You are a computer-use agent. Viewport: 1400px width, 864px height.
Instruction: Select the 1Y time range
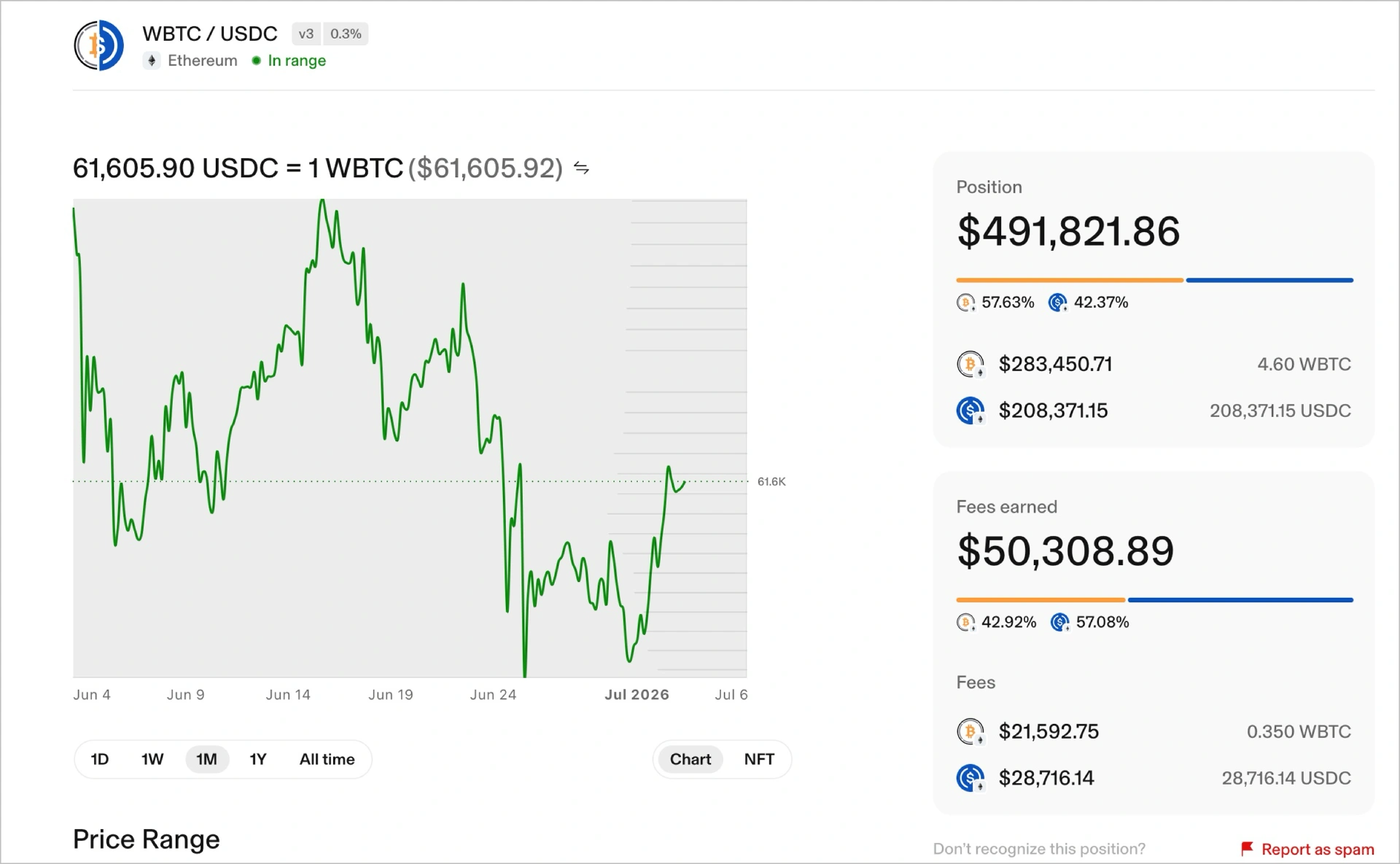[258, 759]
